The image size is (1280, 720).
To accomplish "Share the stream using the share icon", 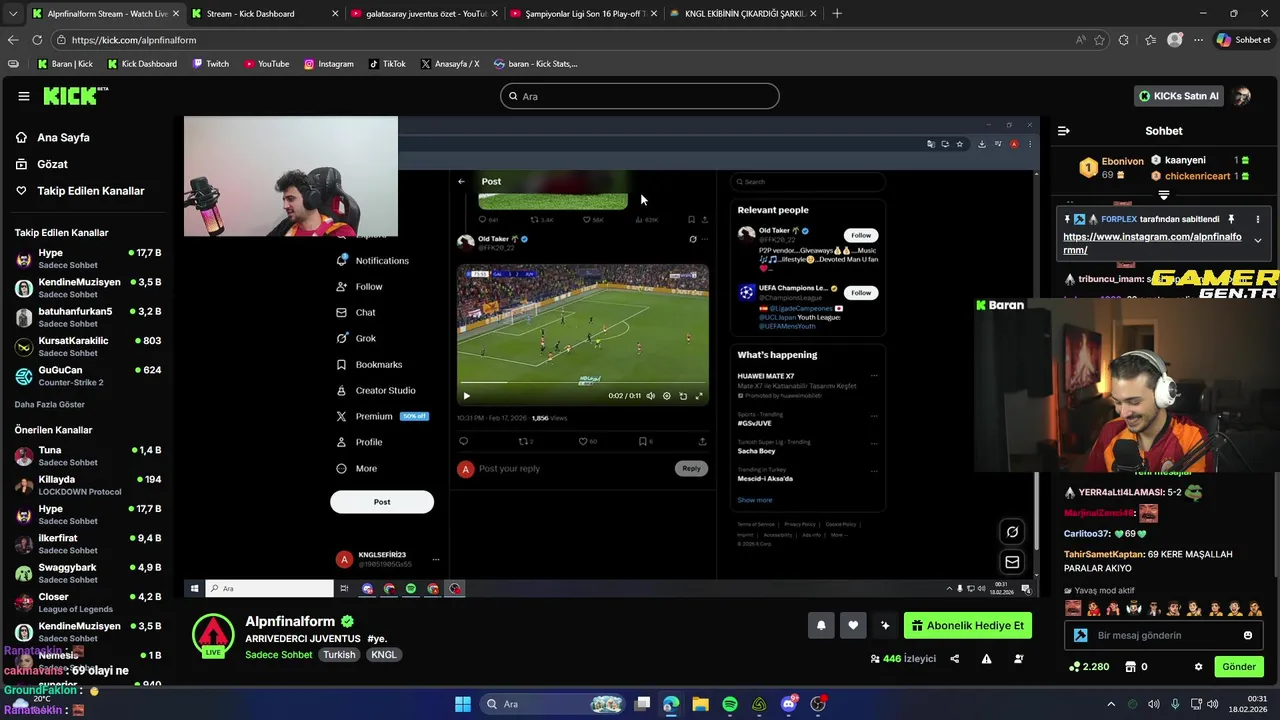I will (954, 659).
